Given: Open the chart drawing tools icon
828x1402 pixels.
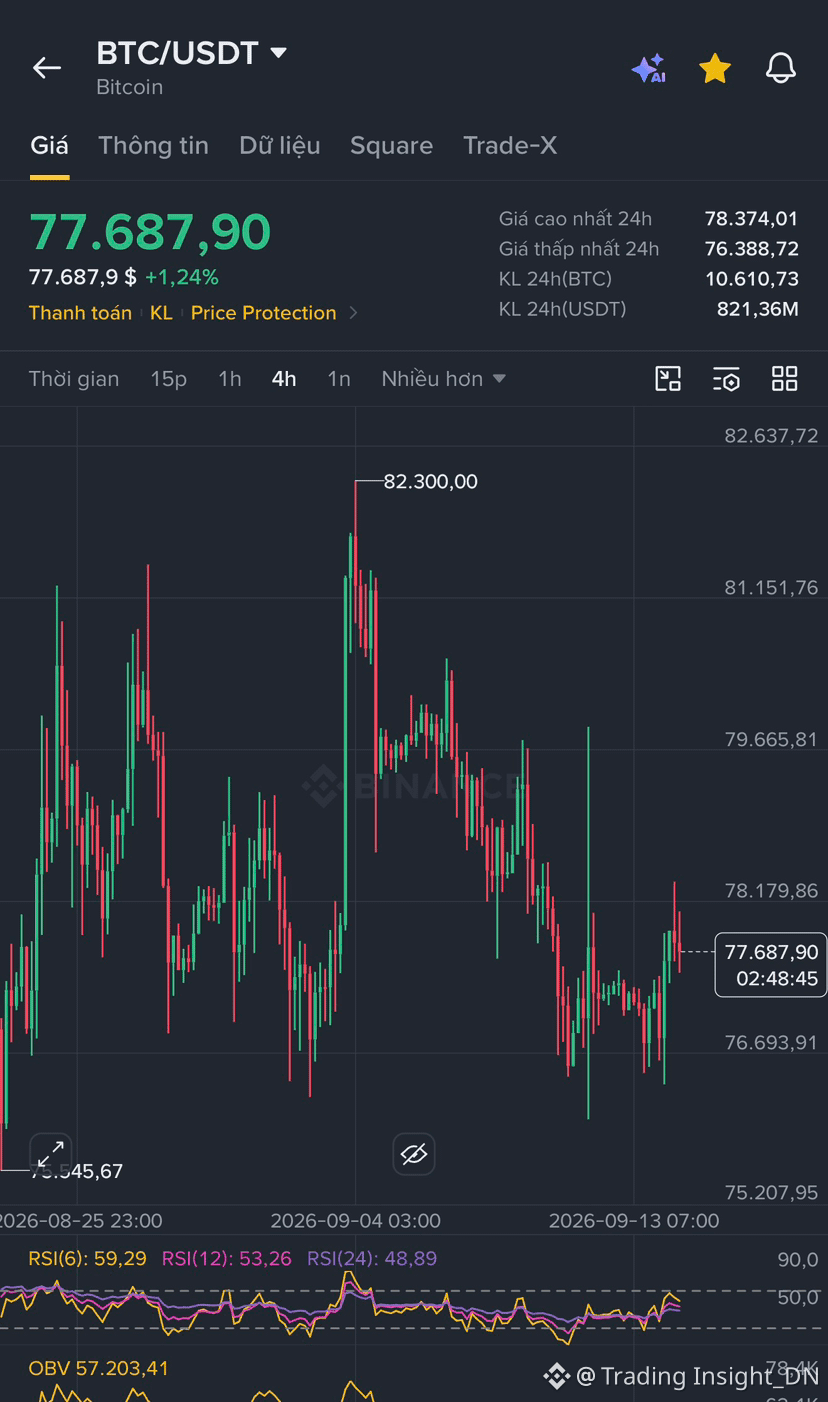Looking at the screenshot, I should click(668, 378).
